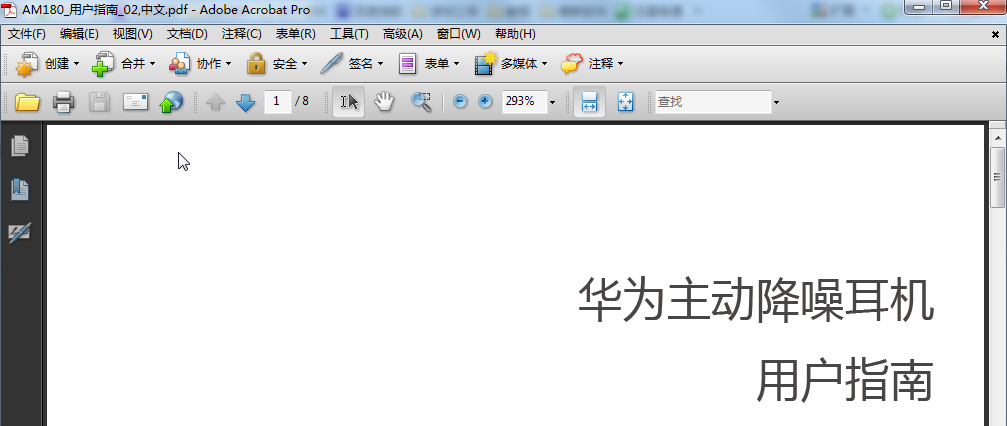Click the 签名 pen icon

(x=331, y=64)
